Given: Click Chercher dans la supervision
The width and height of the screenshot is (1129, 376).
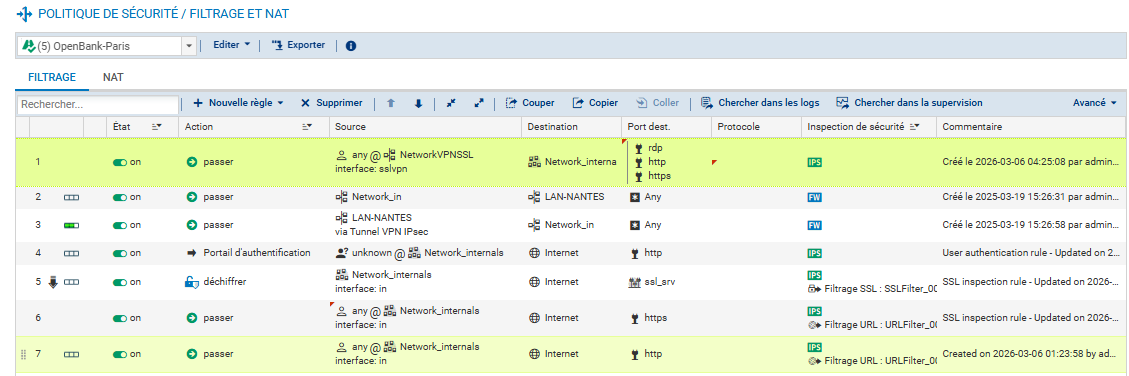Looking at the screenshot, I should tap(909, 103).
